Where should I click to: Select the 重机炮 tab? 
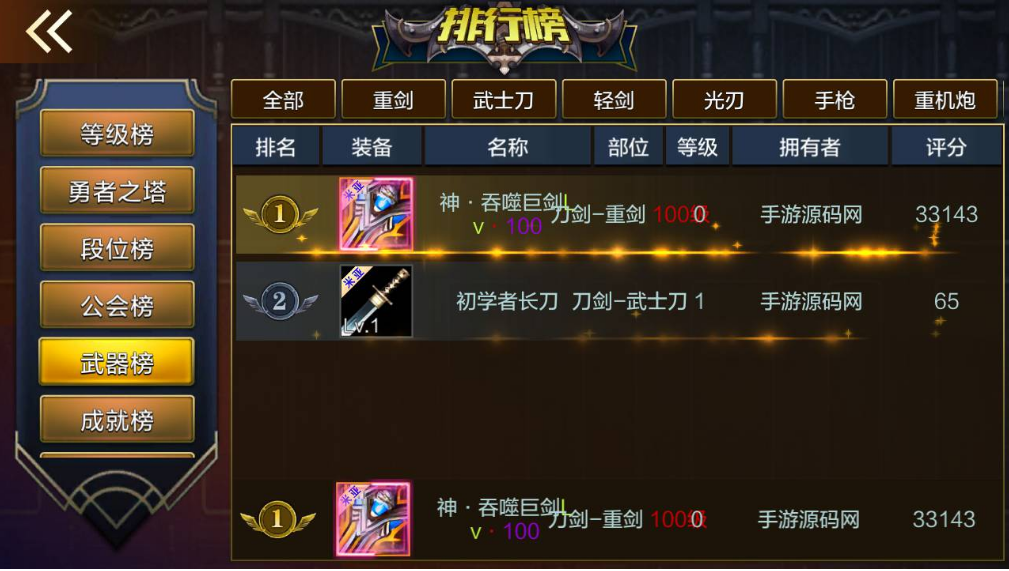945,100
